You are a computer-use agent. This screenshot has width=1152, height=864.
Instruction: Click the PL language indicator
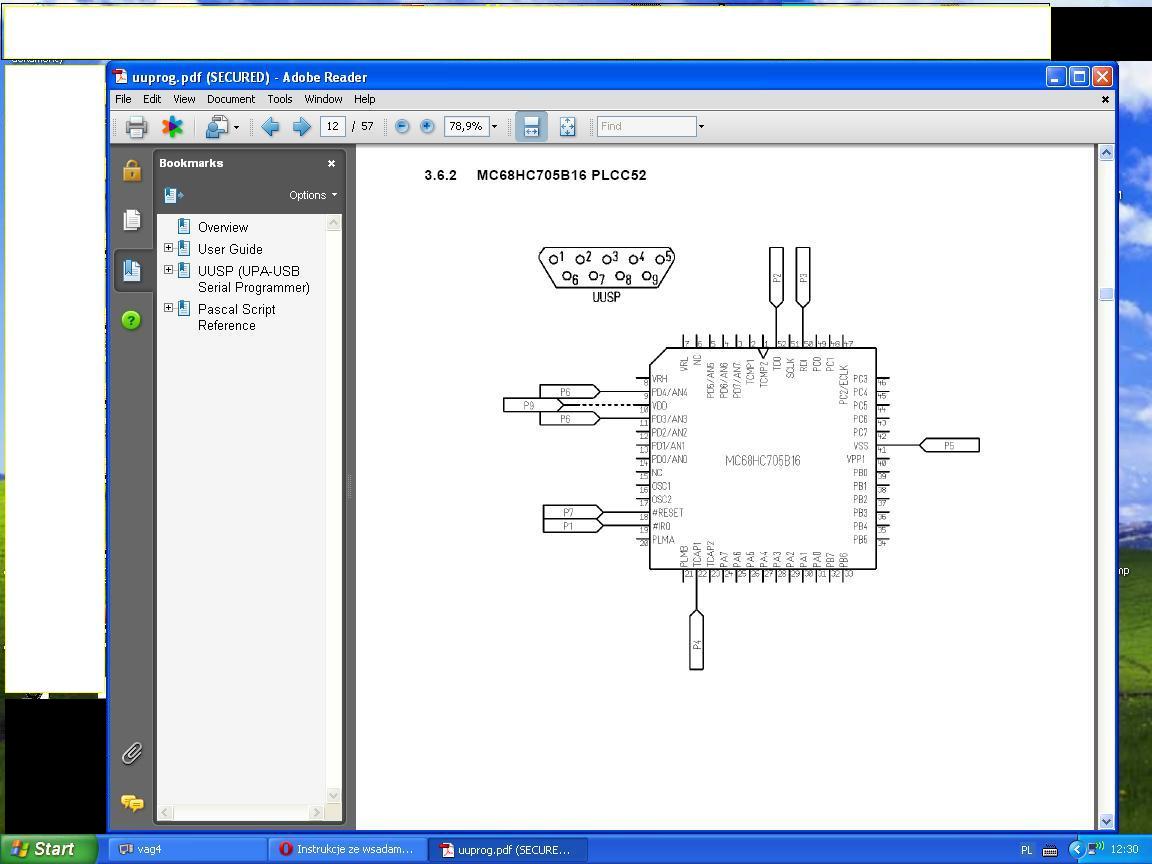coord(1026,850)
